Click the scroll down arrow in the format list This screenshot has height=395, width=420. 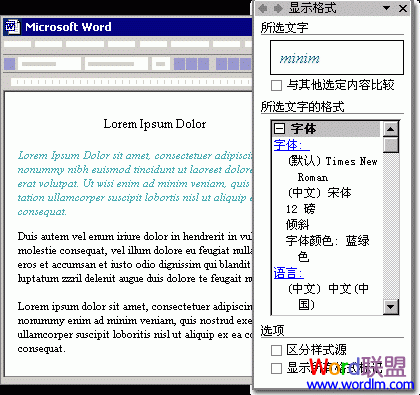391,307
